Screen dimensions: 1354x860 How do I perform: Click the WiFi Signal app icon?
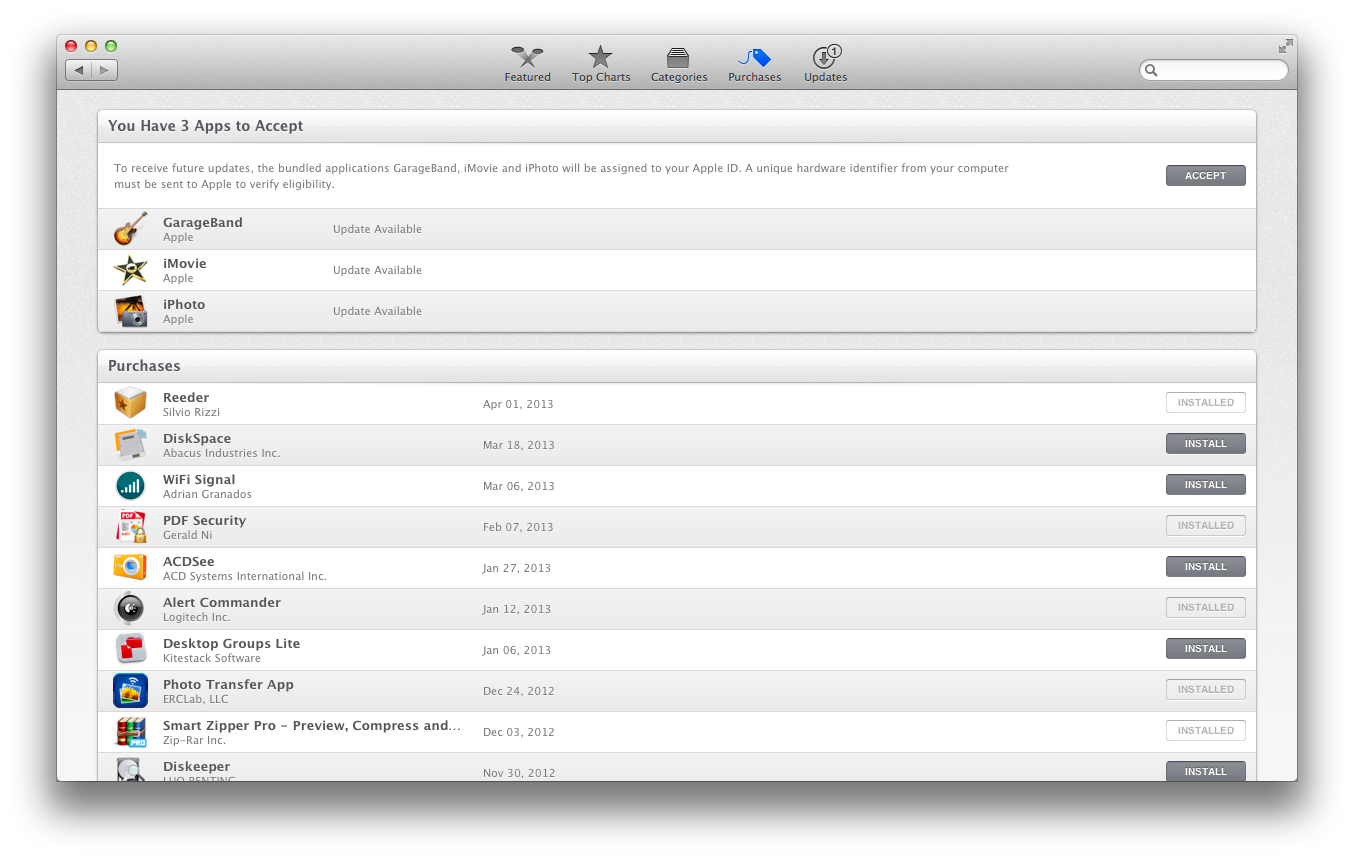(x=131, y=485)
